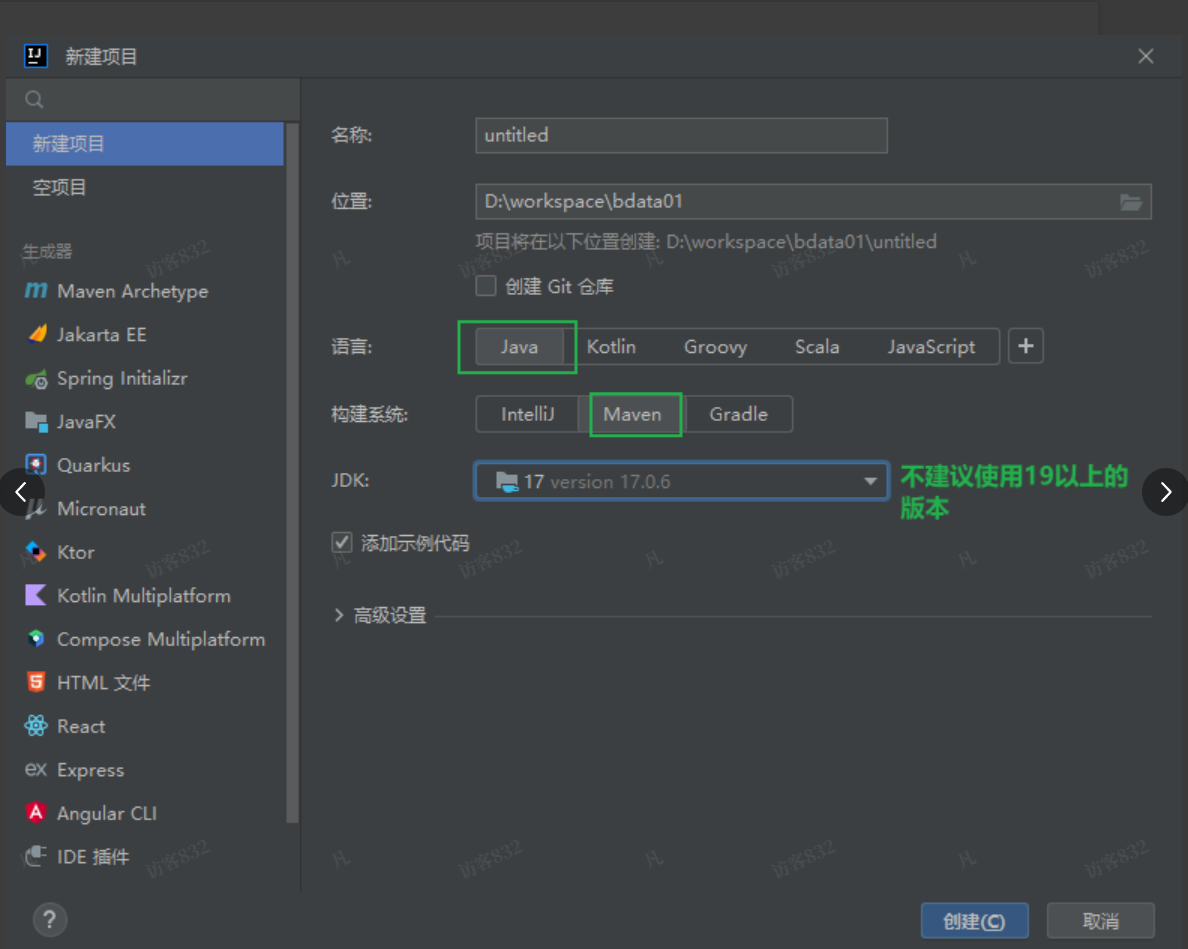Open the Micronaut generator entry
This screenshot has width=1188, height=949.
(x=145, y=508)
